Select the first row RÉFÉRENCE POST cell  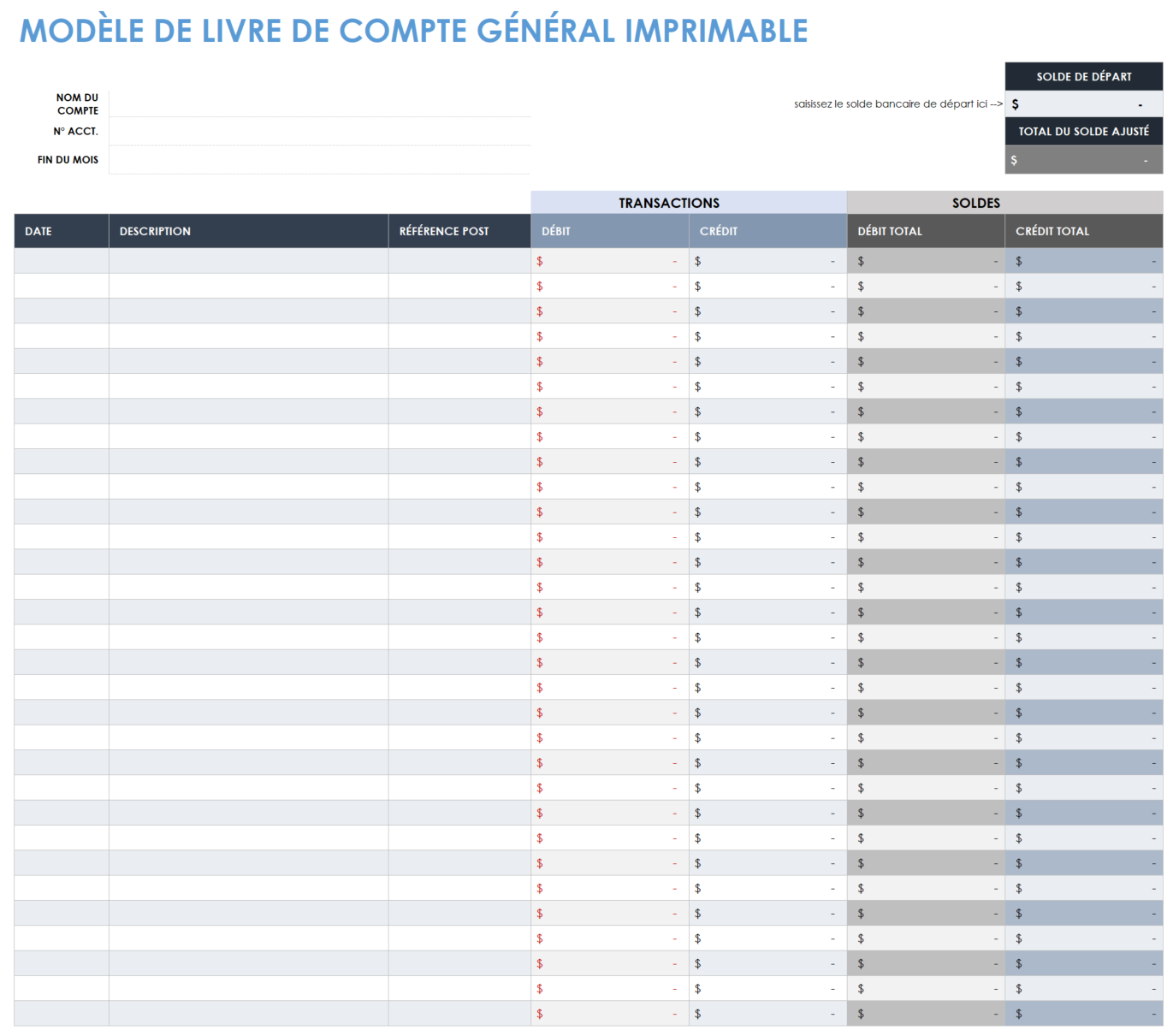(x=459, y=261)
